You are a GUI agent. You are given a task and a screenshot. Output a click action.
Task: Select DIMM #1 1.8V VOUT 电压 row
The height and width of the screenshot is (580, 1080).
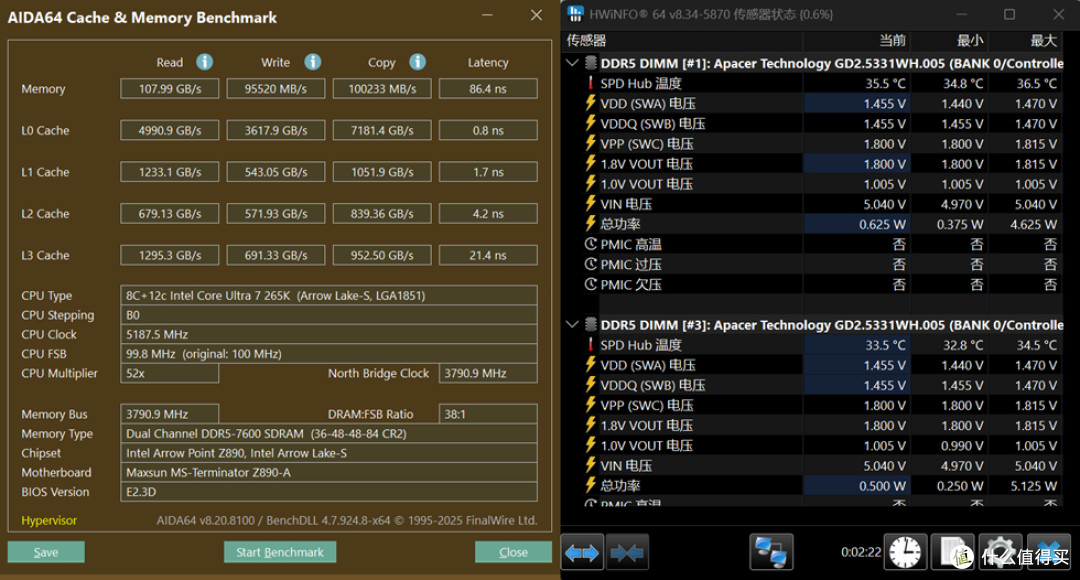click(x=821, y=163)
